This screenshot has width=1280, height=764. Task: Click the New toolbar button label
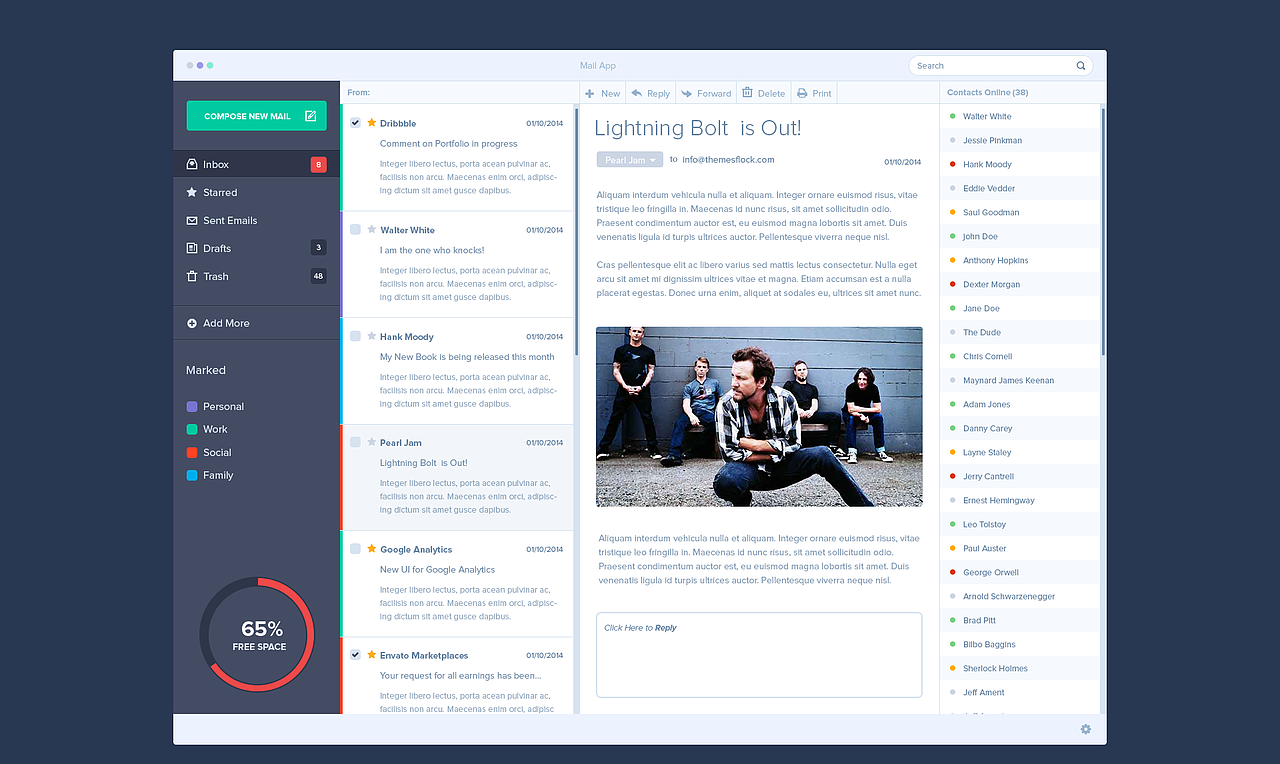coord(610,93)
